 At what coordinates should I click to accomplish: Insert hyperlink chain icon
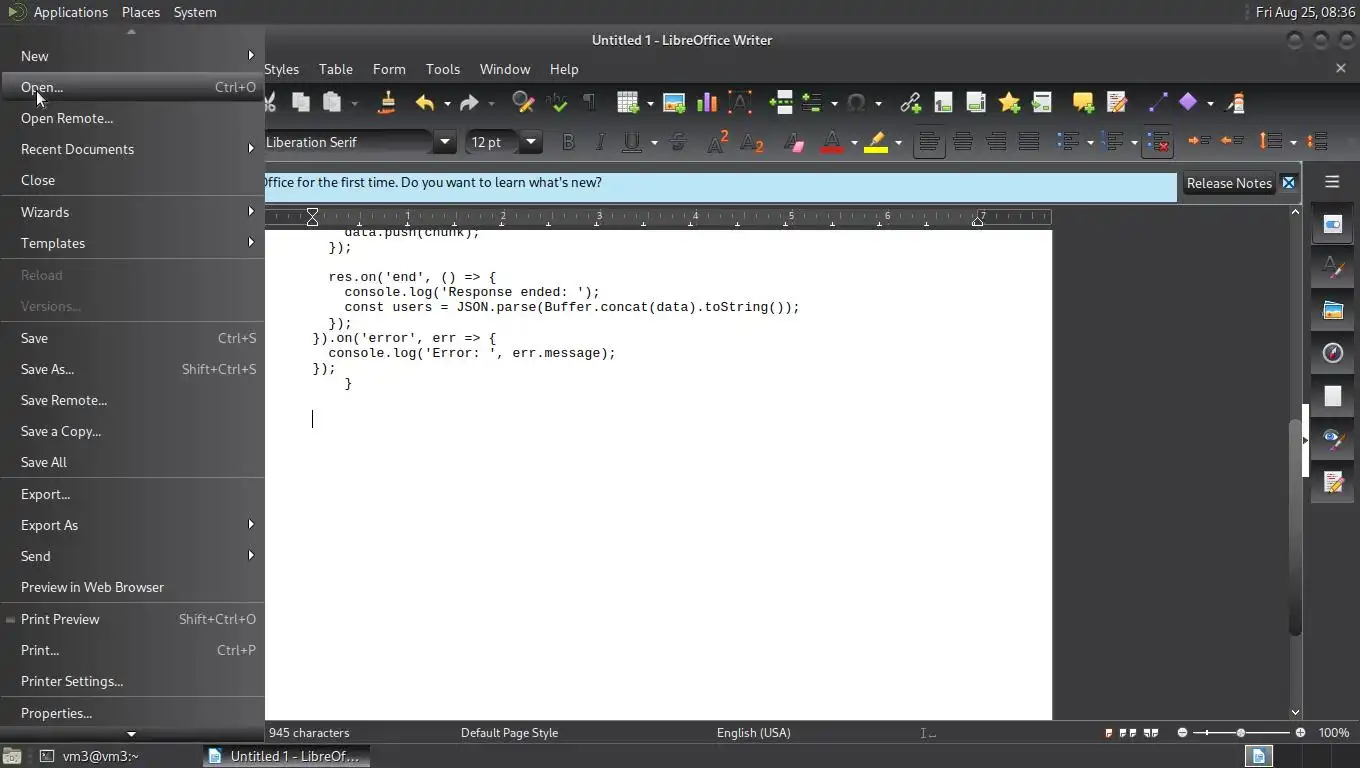pos(910,102)
